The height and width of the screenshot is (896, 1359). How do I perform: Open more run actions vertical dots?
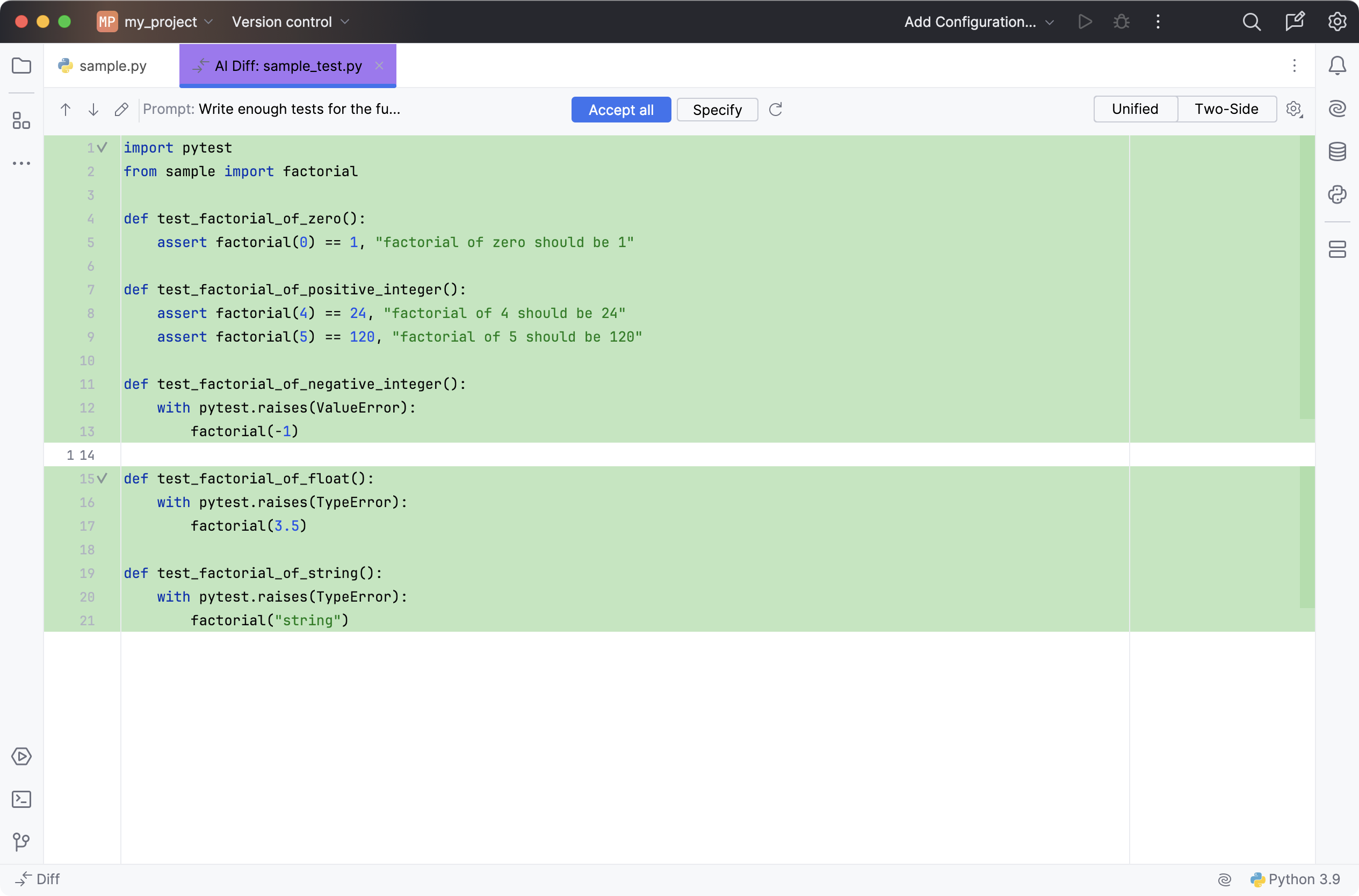click(x=1158, y=21)
